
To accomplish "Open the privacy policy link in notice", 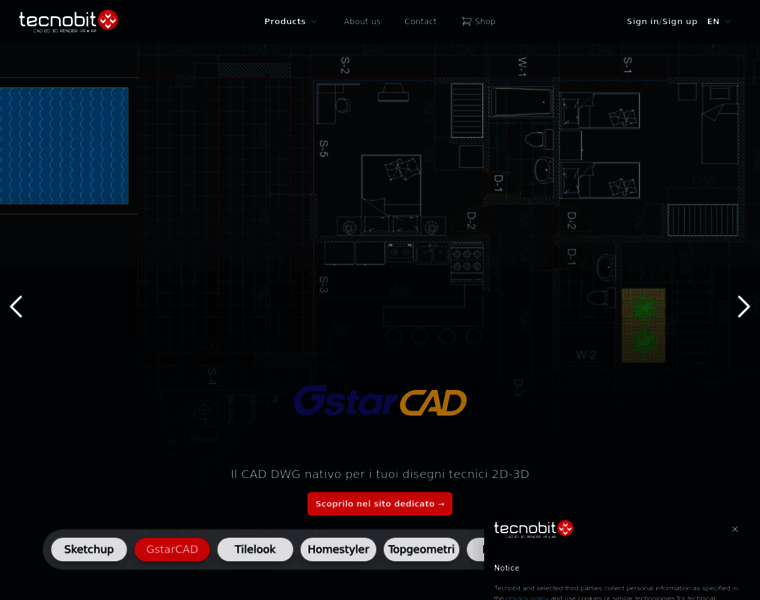I will click(527, 597).
